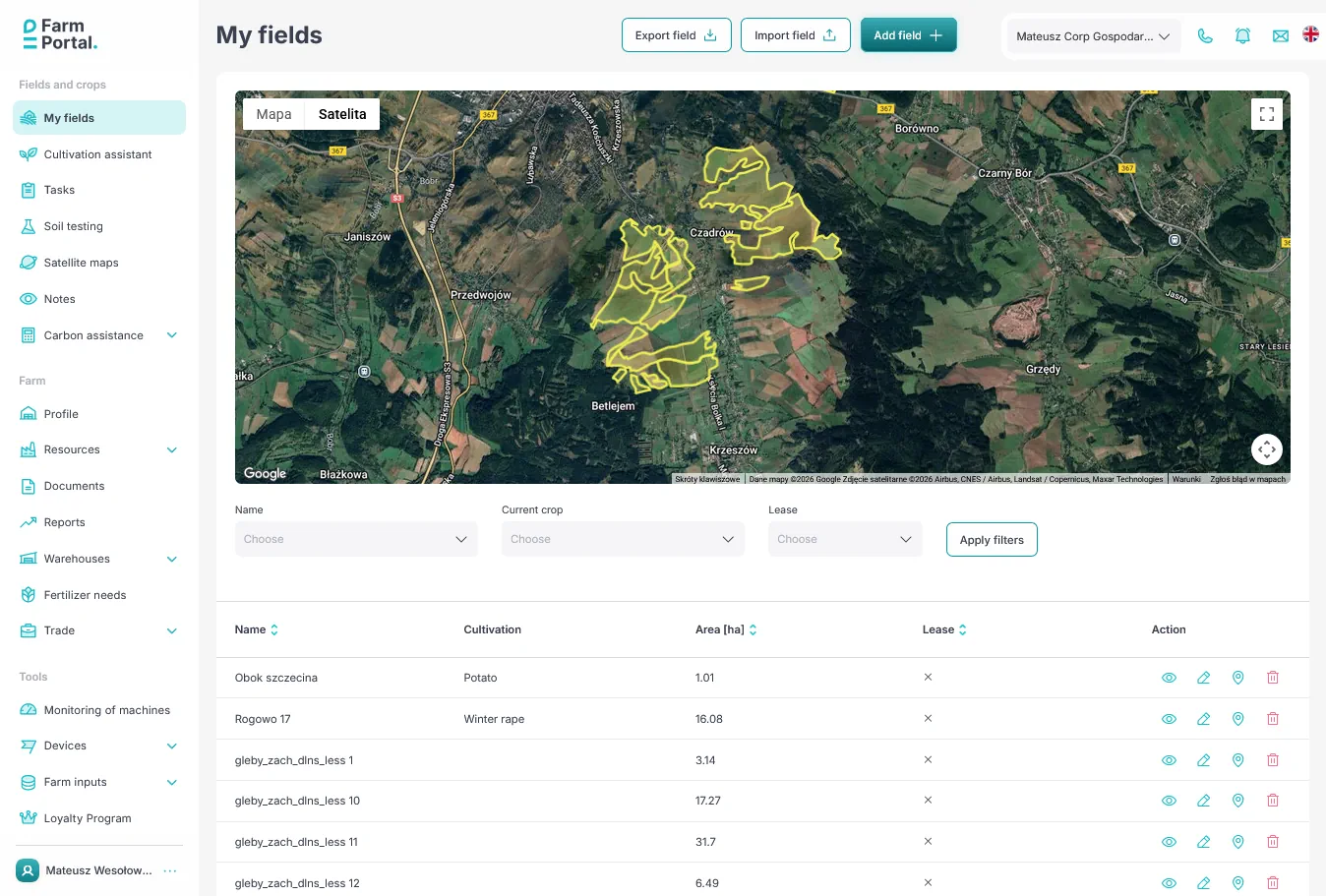Click the Add field button
This screenshot has width=1326, height=896.
[x=907, y=33]
